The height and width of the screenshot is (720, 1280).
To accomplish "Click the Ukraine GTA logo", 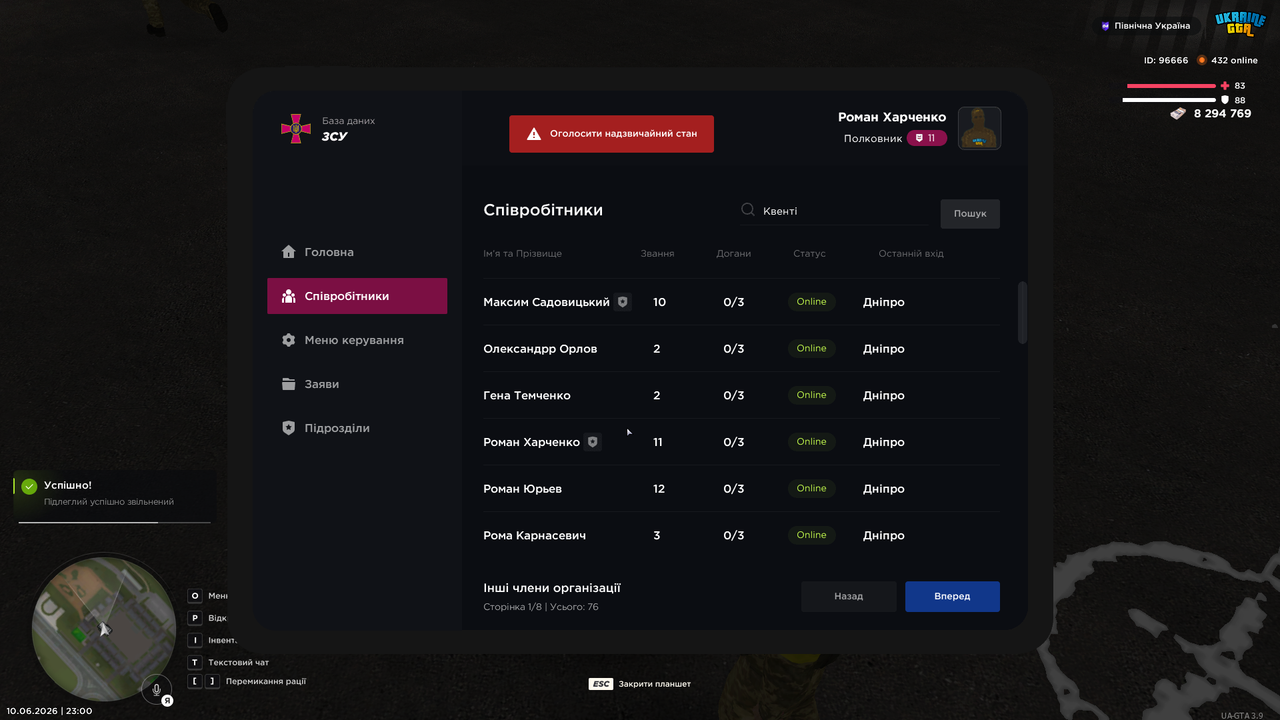I will tap(1240, 24).
